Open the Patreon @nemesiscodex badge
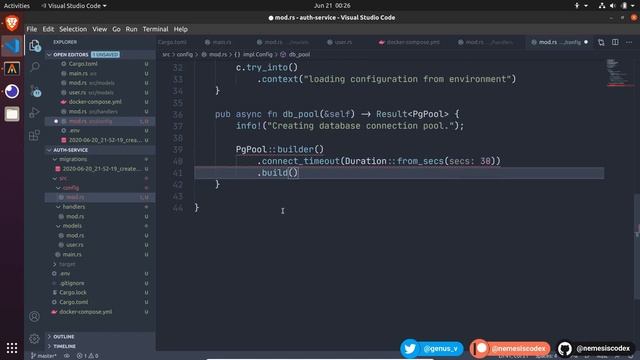 coord(510,349)
